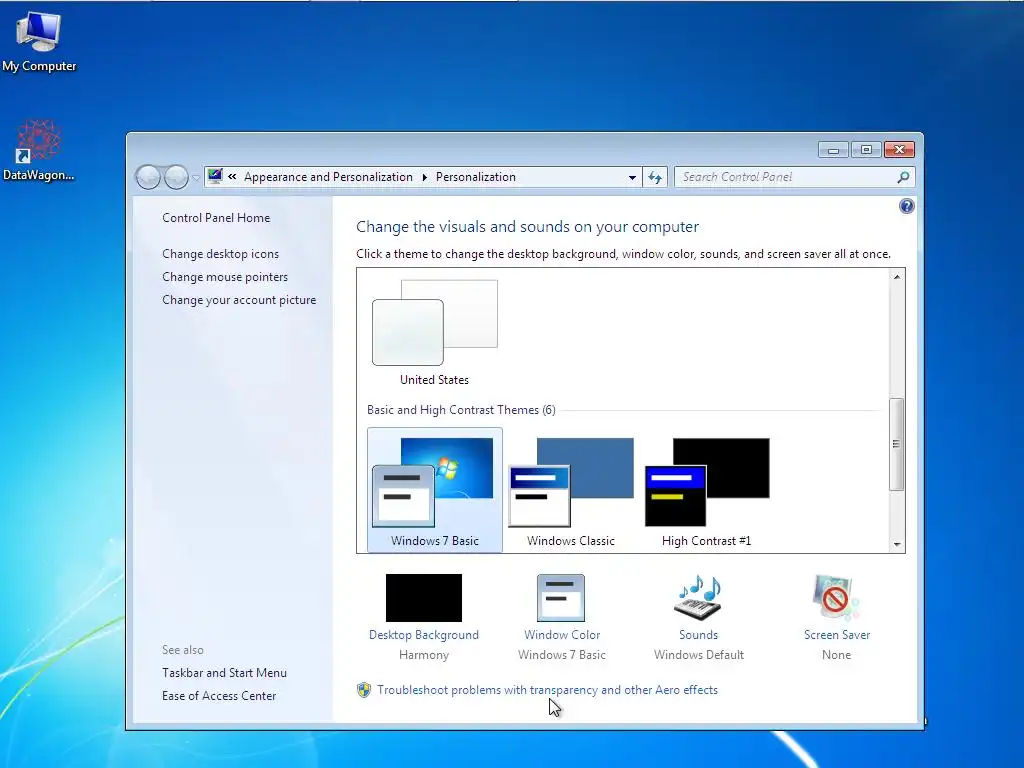Open Change your account picture
This screenshot has width=1024, height=768.
click(x=238, y=300)
